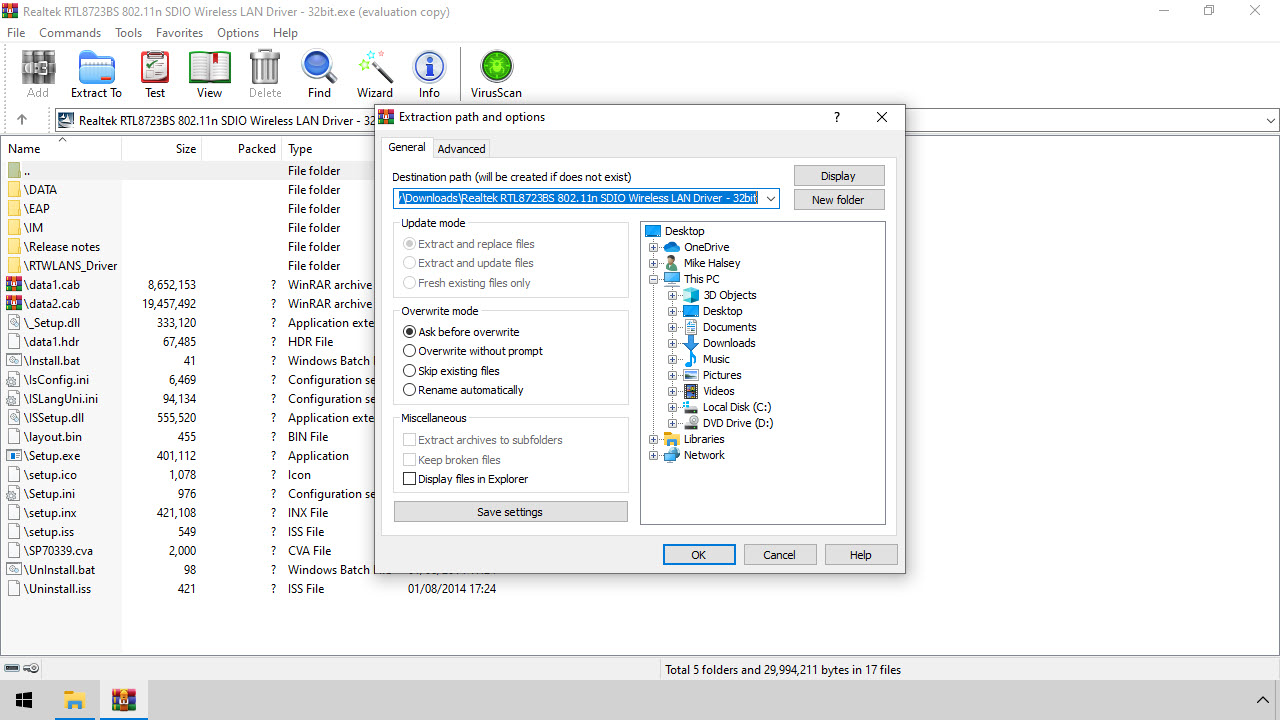The height and width of the screenshot is (720, 1280).
Task: Click the Network icon in folder tree
Action: pos(672,455)
